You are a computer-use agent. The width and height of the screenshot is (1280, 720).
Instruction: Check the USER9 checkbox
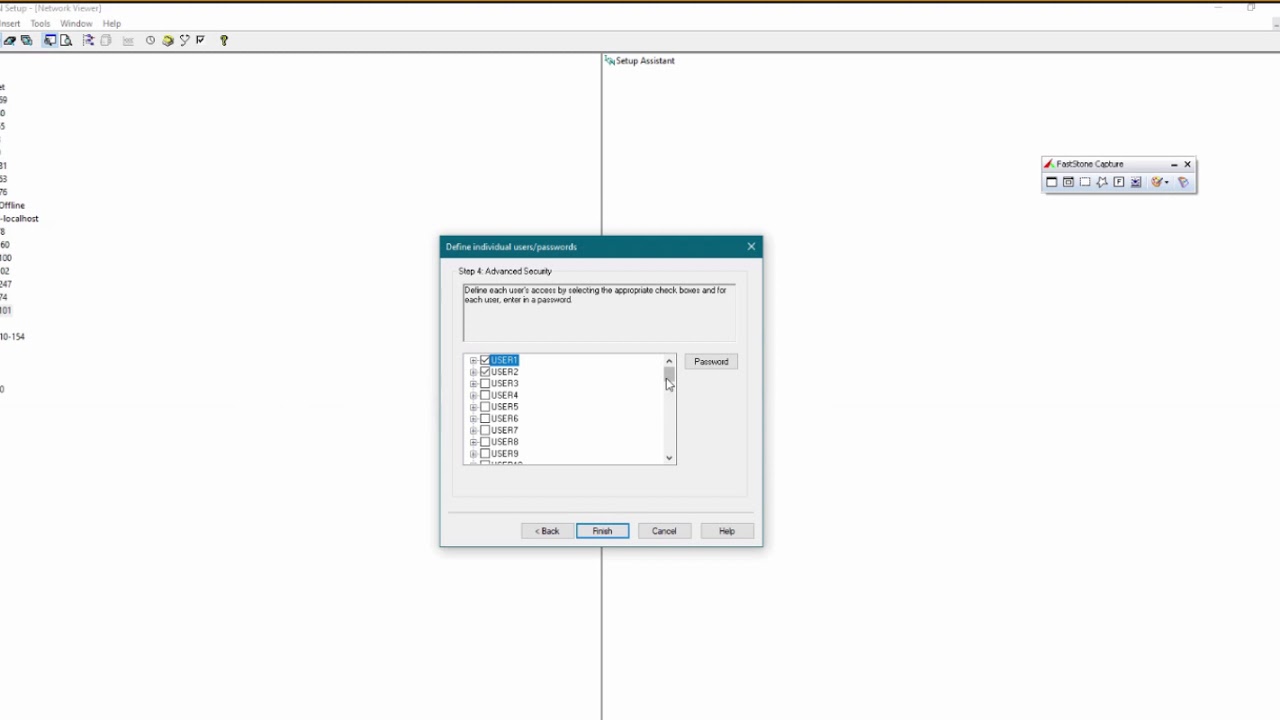pos(485,454)
